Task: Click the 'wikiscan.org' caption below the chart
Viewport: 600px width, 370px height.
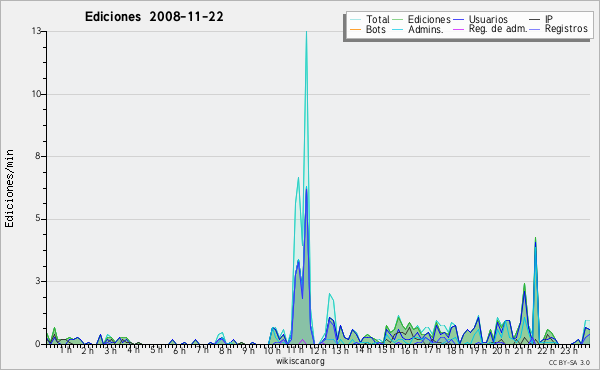Action: click(300, 361)
